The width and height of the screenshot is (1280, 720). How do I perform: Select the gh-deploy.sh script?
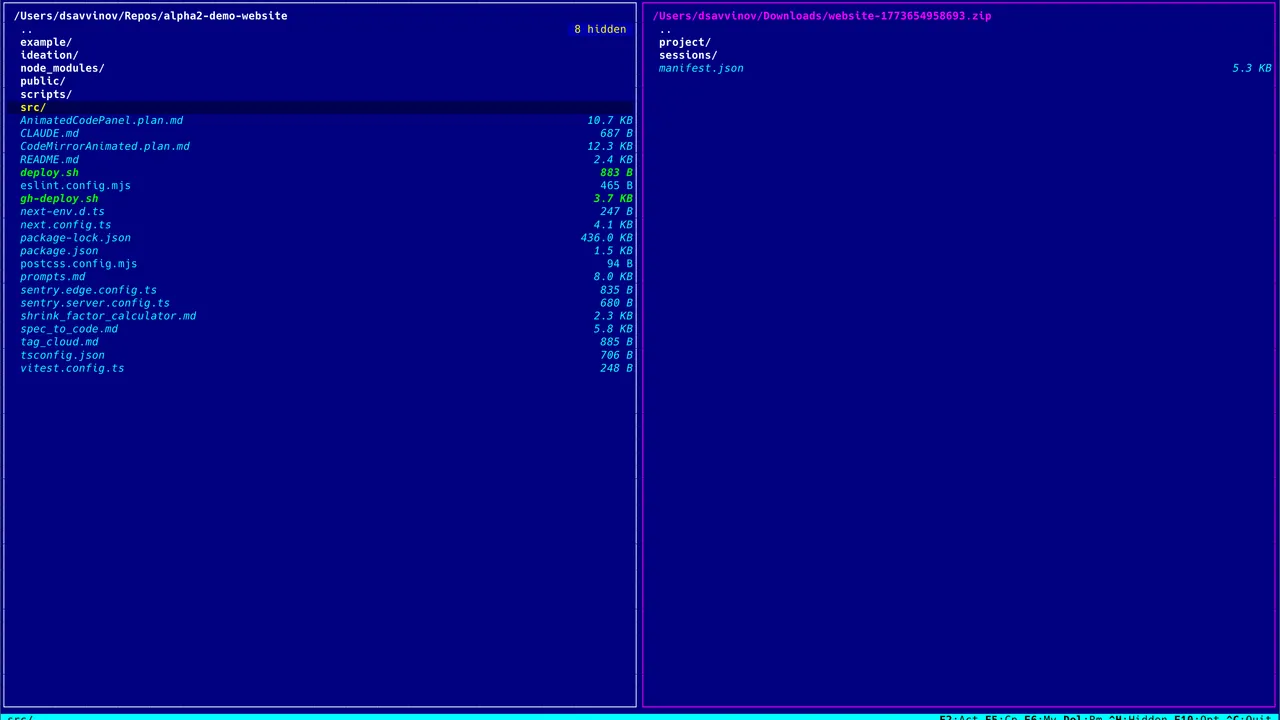59,198
